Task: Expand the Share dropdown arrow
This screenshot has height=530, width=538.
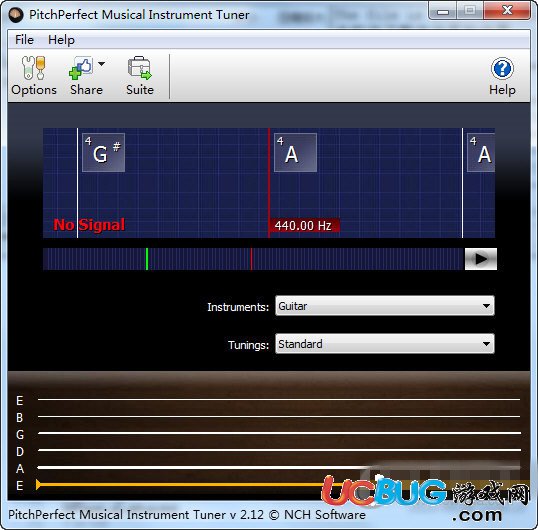Action: [x=101, y=64]
